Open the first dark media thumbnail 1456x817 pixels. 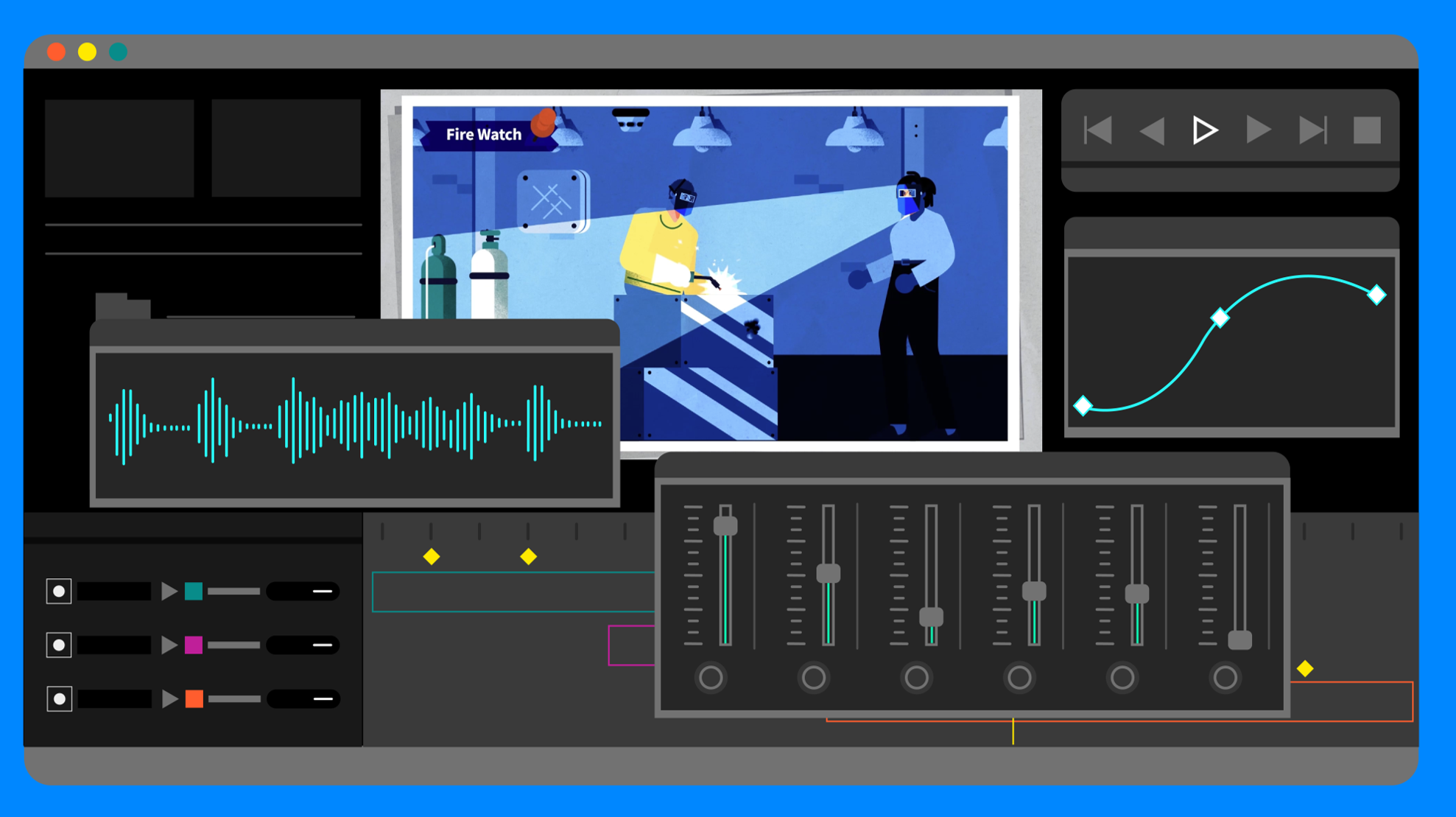click(119, 148)
